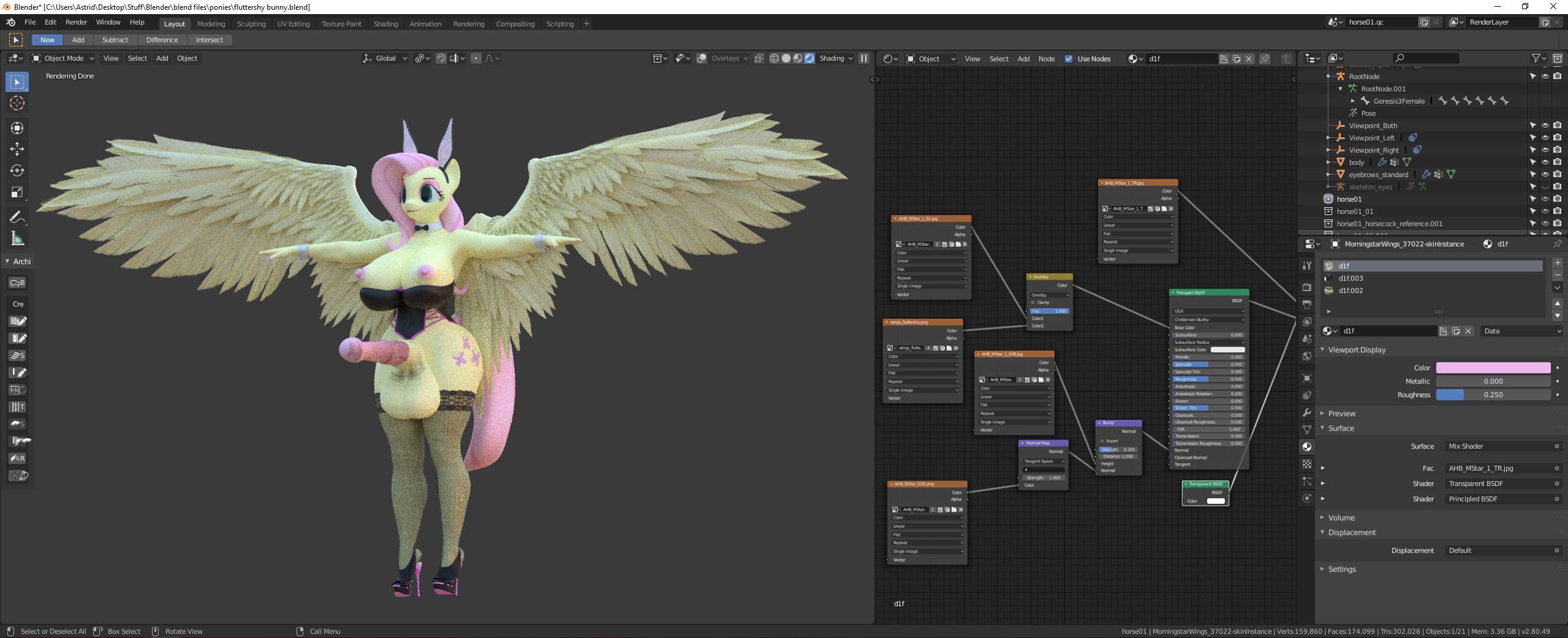Open the Global transform orientation dropdown
Screen dimensions: 1568x638
pyautogui.click(x=385, y=58)
